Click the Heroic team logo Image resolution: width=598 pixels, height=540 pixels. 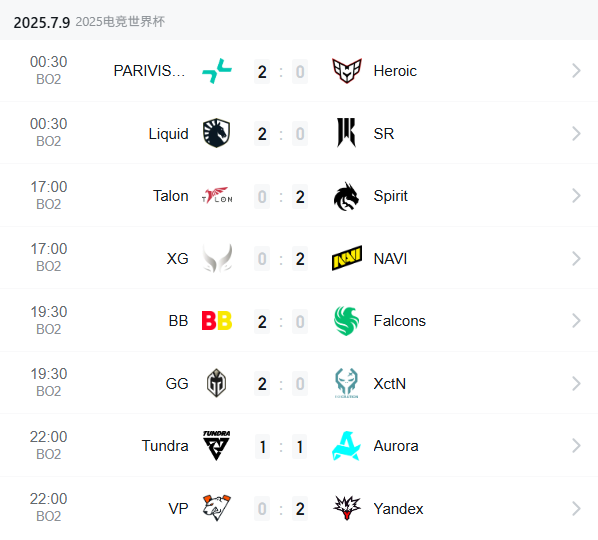click(346, 71)
